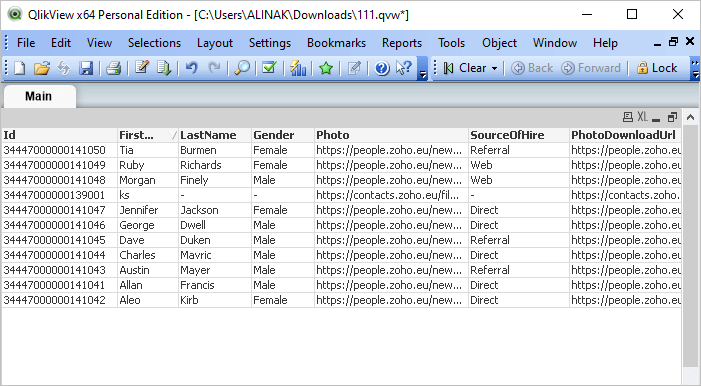
Task: Restore the inner document window
Action: (x=673, y=42)
